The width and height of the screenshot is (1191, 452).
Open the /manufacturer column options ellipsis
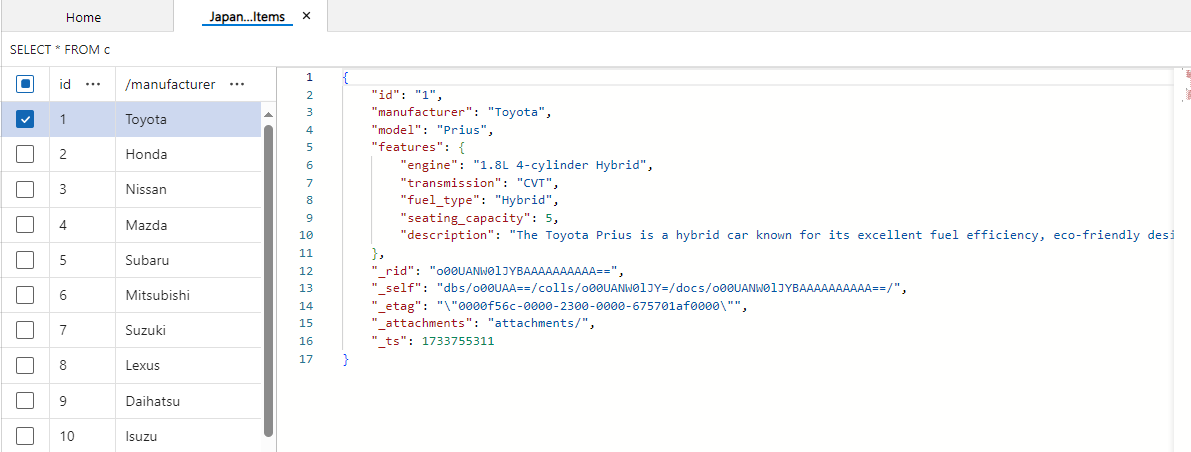coord(237,84)
